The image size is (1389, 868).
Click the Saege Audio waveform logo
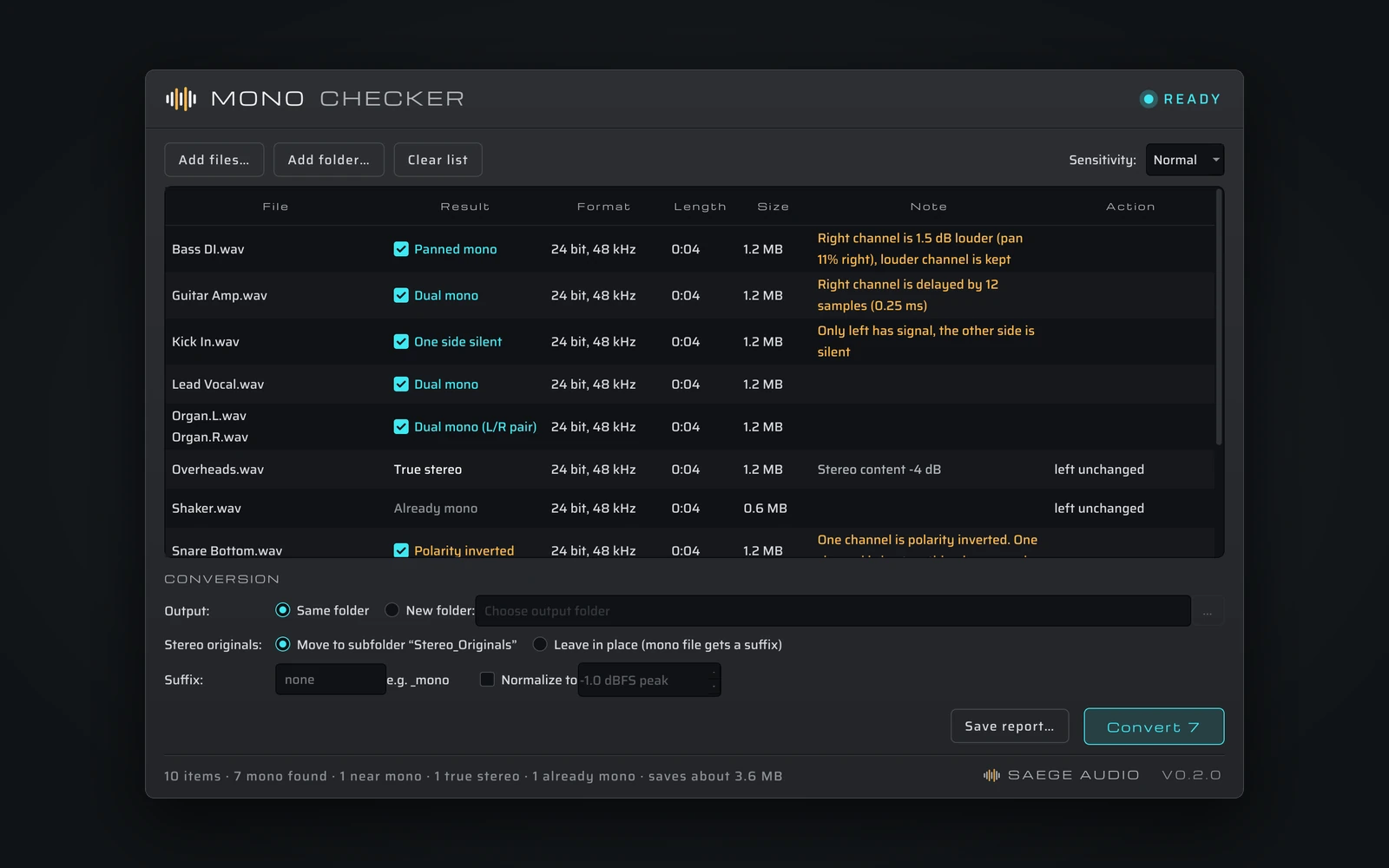(991, 775)
